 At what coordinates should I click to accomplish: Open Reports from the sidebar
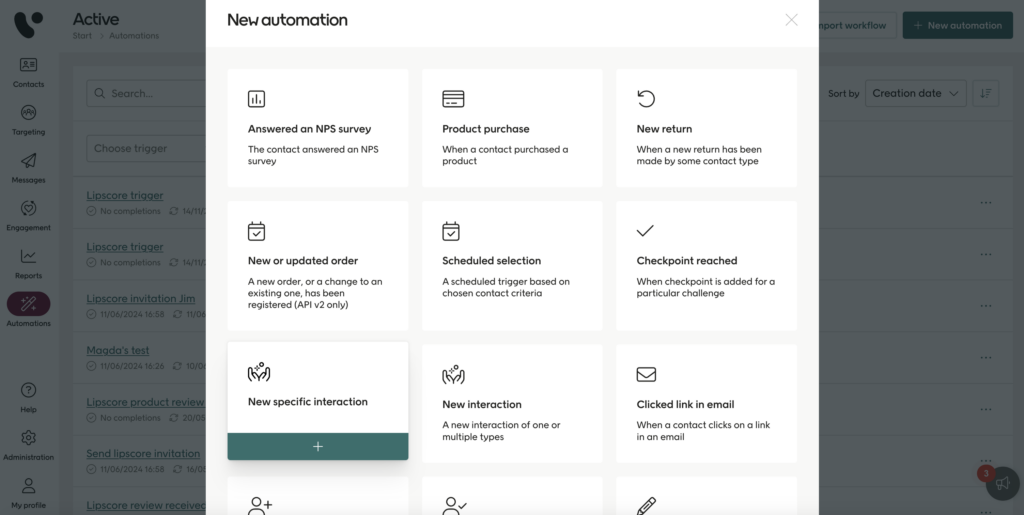(x=28, y=263)
